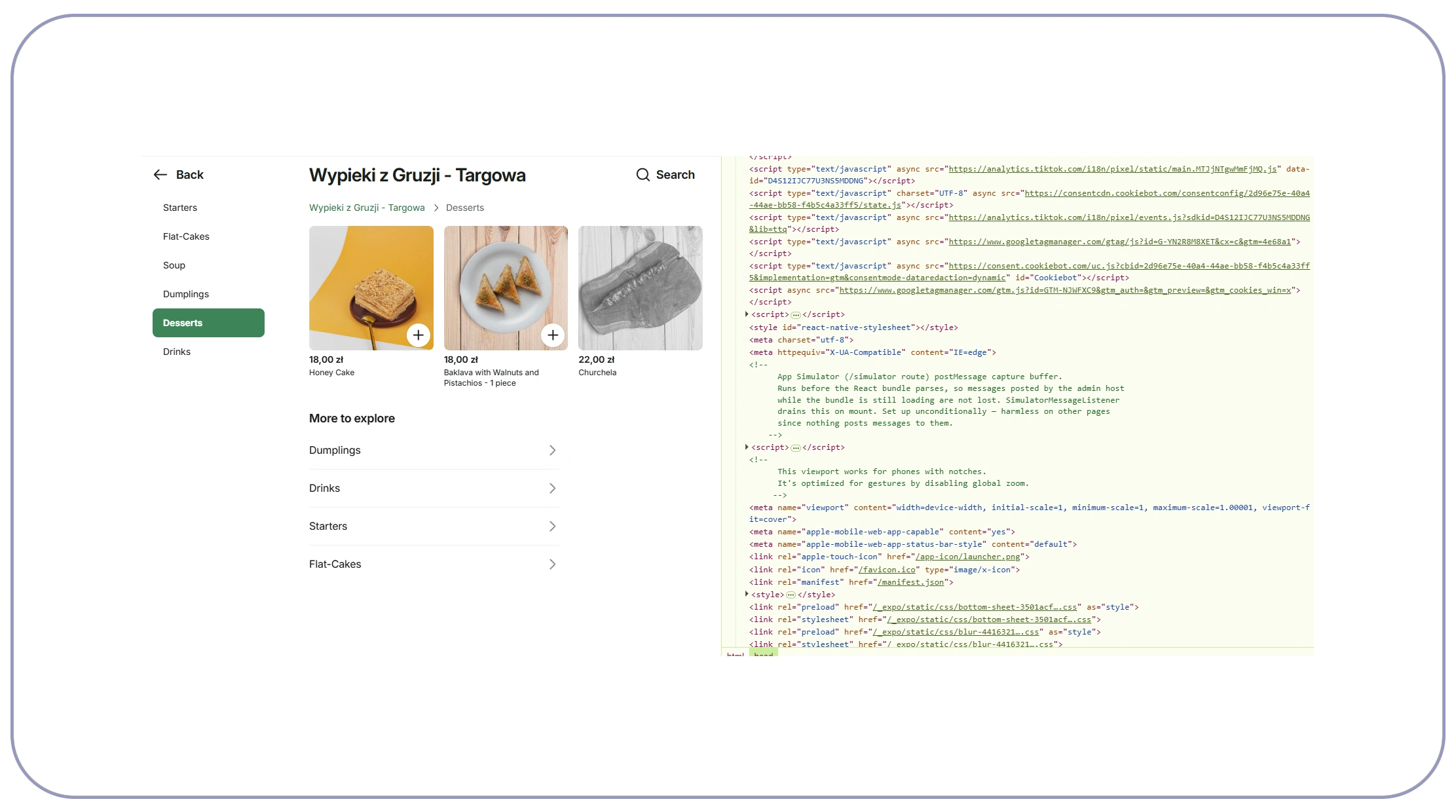Open Starters chevron in More to explore
This screenshot has height=812, width=1456.
tap(552, 526)
